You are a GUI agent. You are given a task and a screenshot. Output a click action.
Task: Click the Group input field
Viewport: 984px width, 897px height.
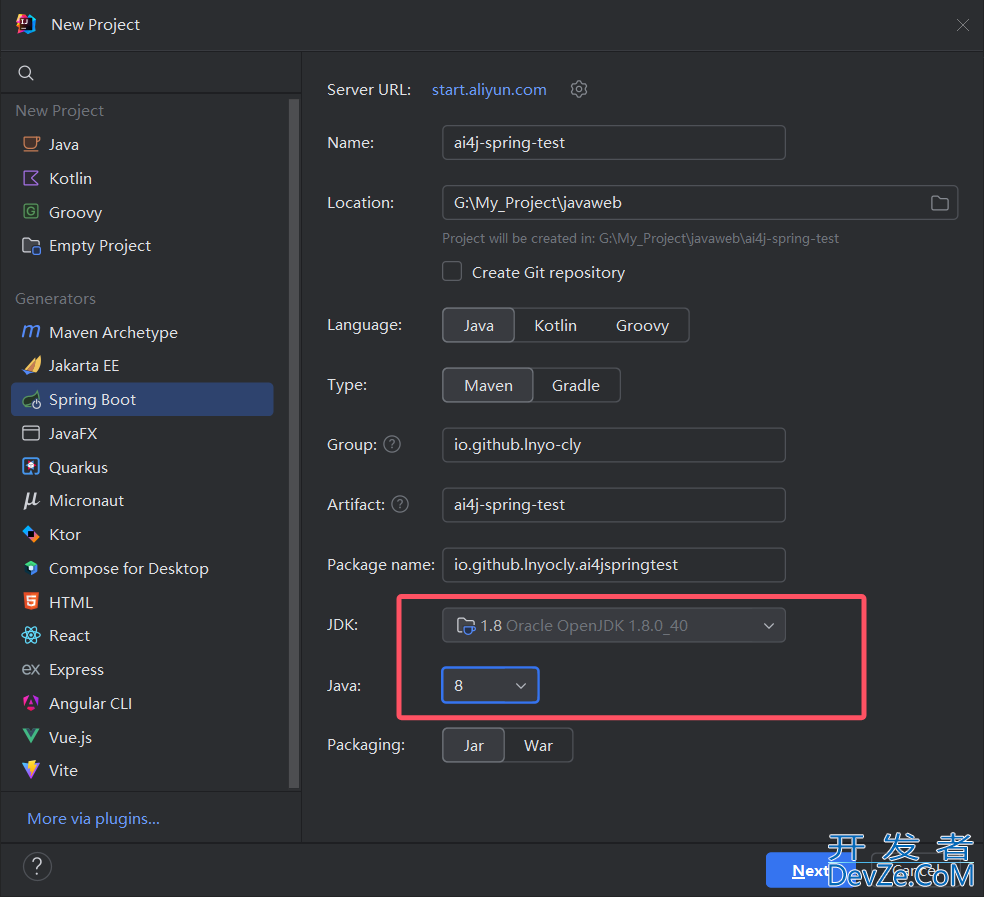click(x=614, y=444)
